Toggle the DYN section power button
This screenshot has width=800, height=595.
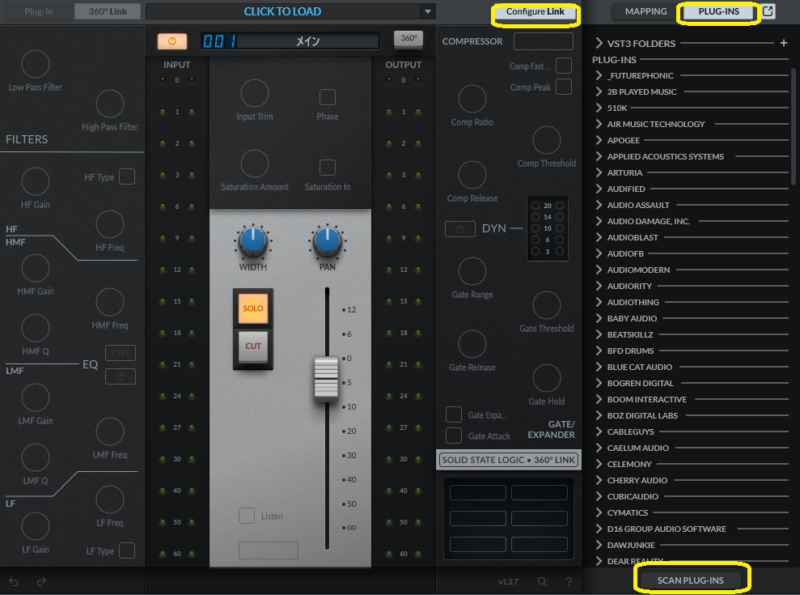tap(459, 229)
